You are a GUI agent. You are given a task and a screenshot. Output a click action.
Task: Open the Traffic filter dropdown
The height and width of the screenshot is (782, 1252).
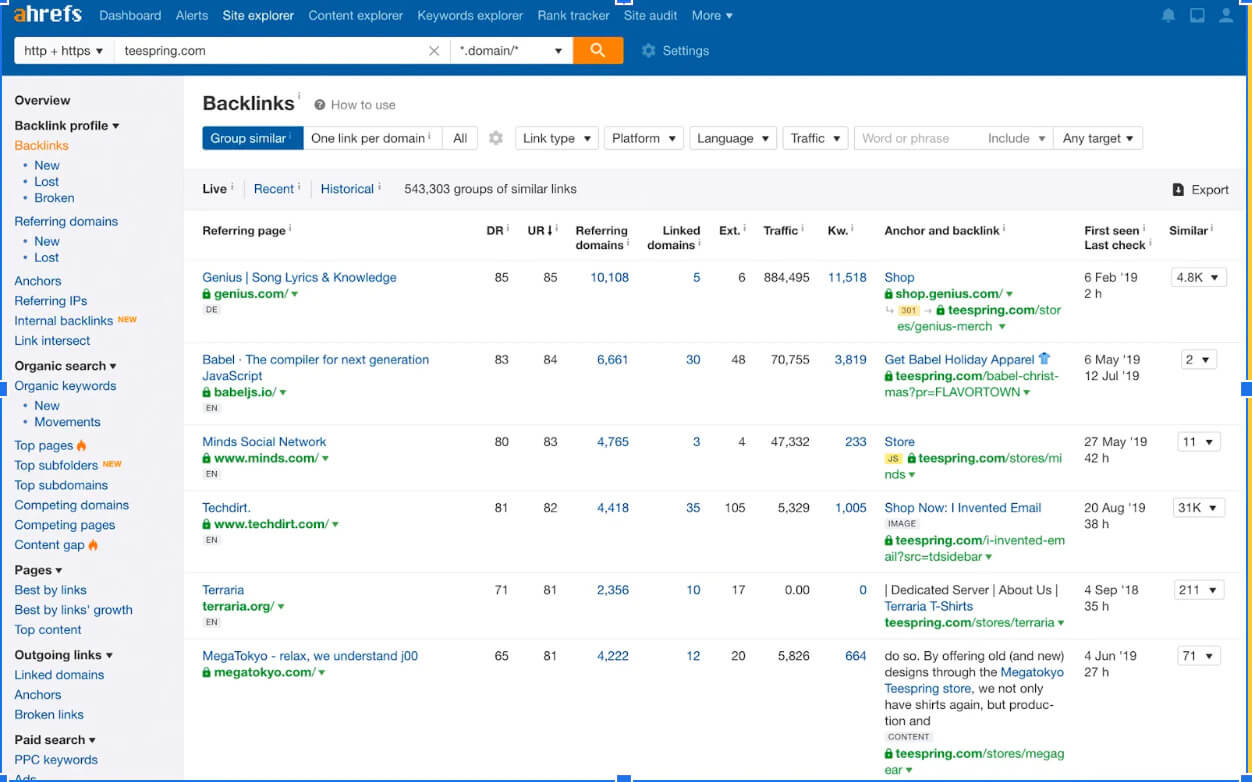[816, 138]
